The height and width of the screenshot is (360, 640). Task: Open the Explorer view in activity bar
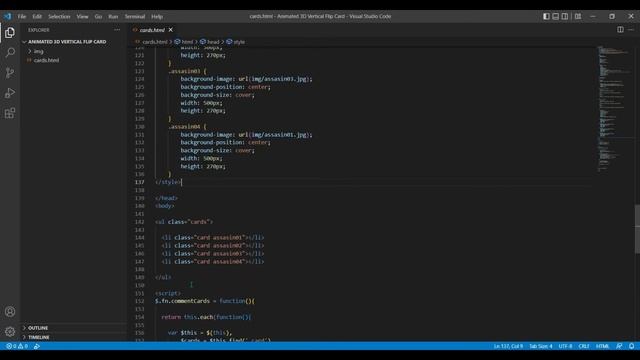click(10, 33)
